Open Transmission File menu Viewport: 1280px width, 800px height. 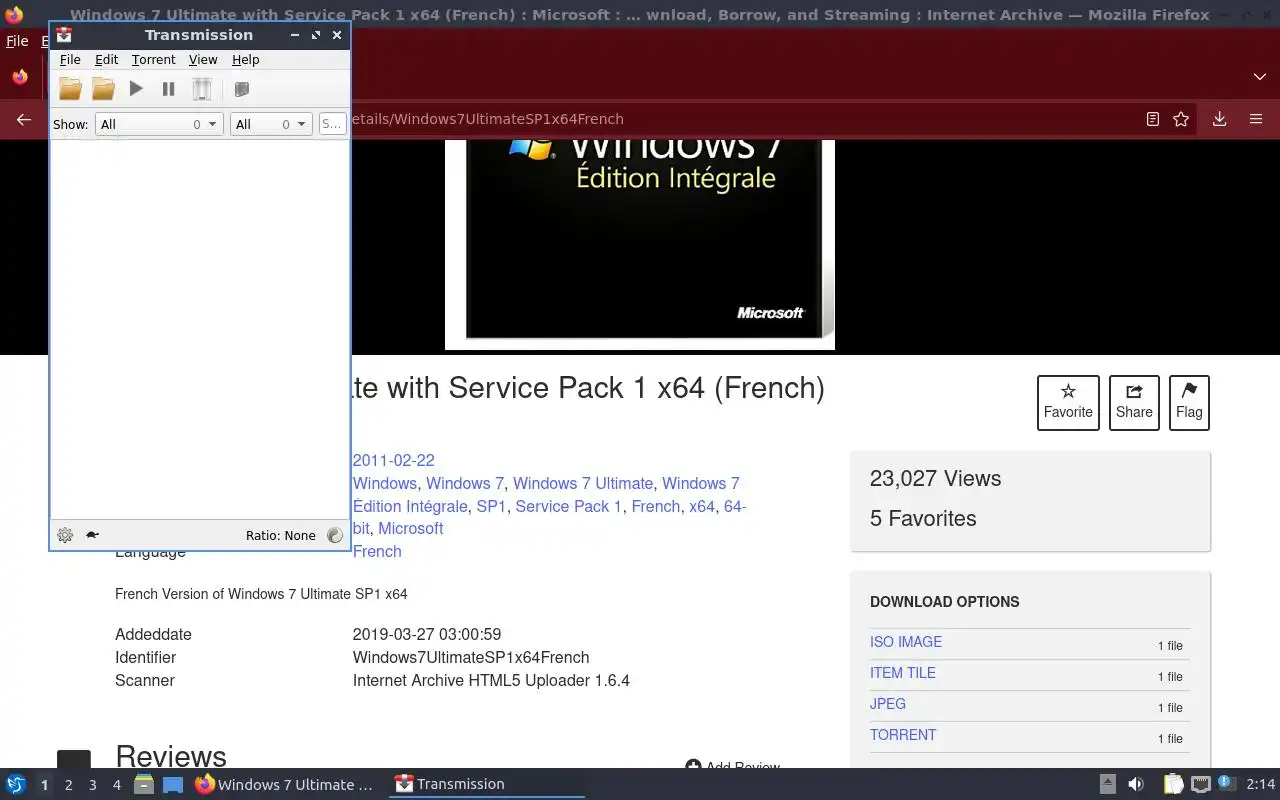click(x=70, y=59)
